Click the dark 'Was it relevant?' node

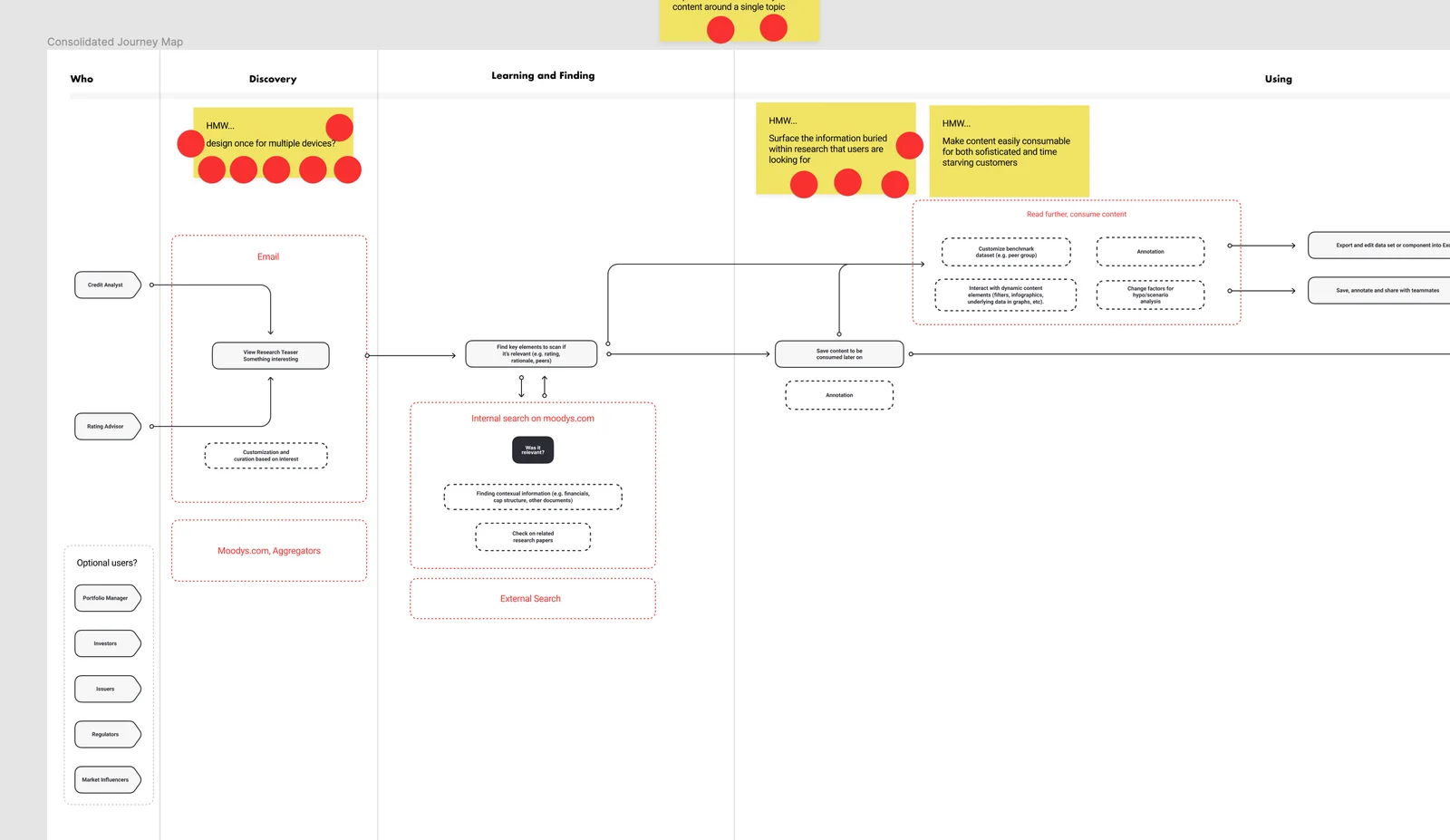point(533,450)
